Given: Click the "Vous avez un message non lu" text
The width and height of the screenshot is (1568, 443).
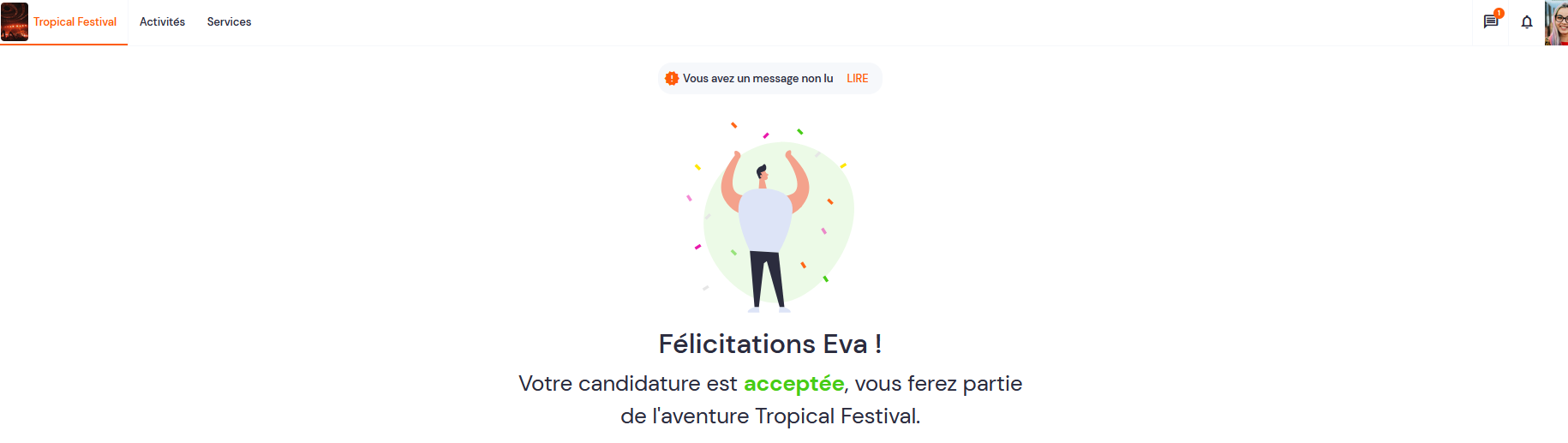Looking at the screenshot, I should 757,78.
